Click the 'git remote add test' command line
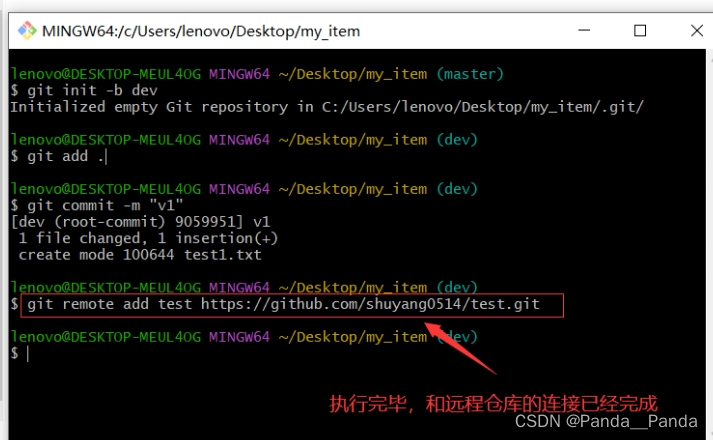The height and width of the screenshot is (440, 713). pos(283,304)
